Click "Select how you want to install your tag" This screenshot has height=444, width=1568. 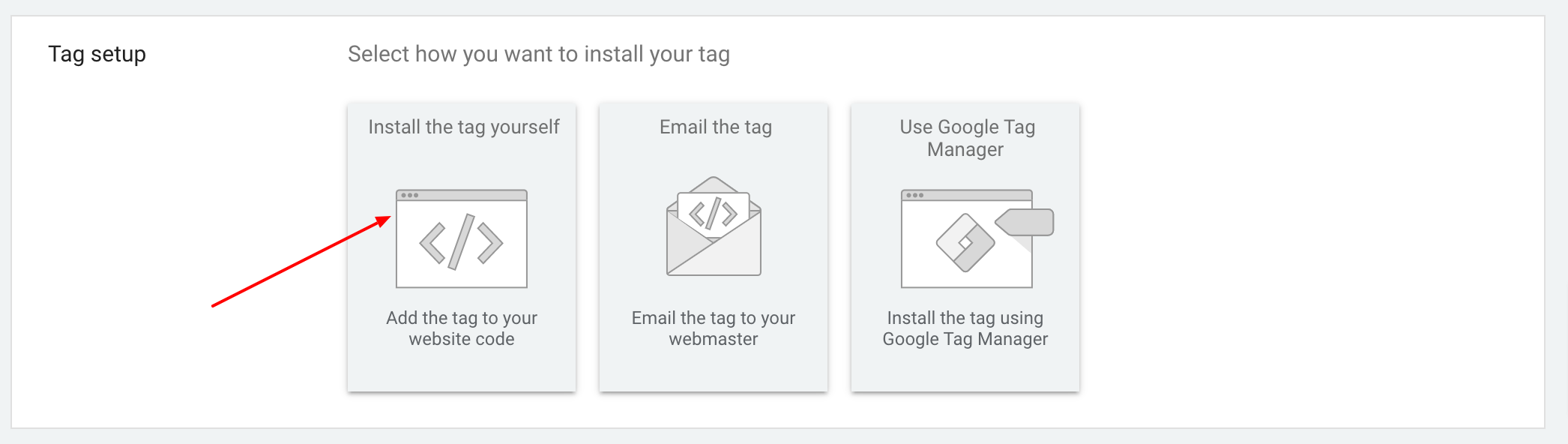[x=538, y=54]
